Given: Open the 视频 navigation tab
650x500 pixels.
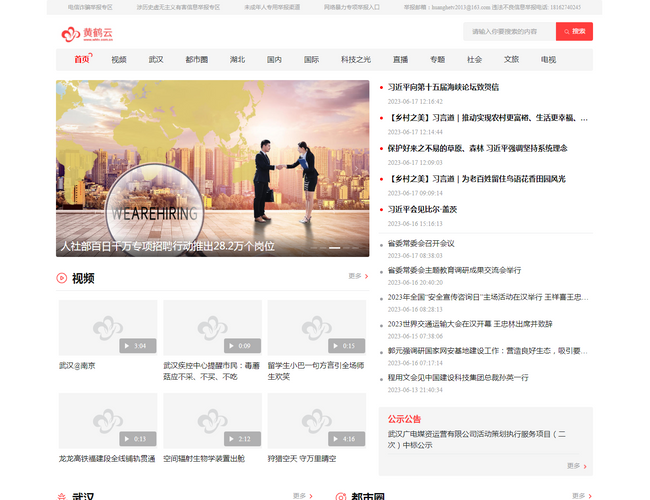Looking at the screenshot, I should tap(119, 60).
